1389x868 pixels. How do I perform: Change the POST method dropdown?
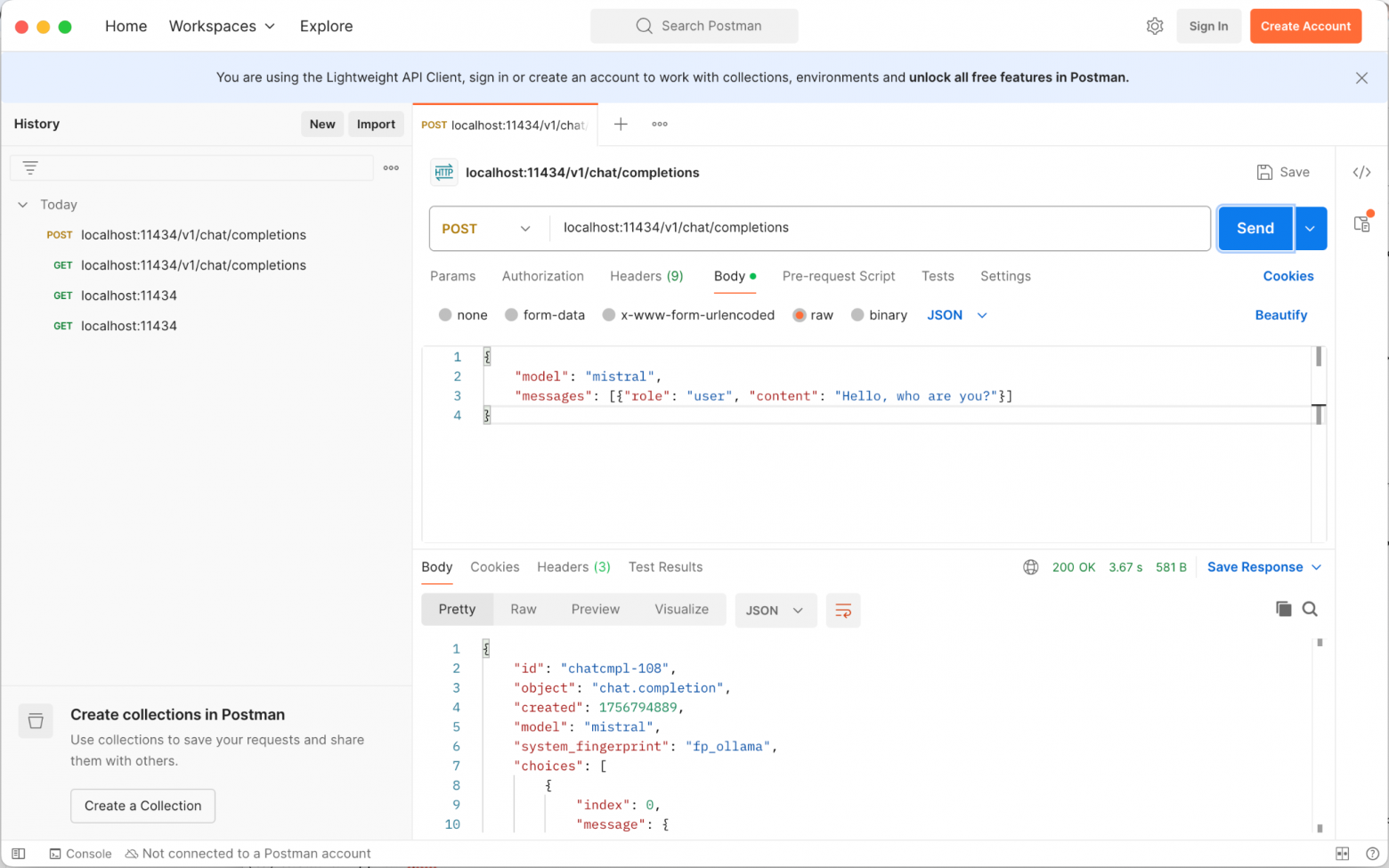pos(487,229)
